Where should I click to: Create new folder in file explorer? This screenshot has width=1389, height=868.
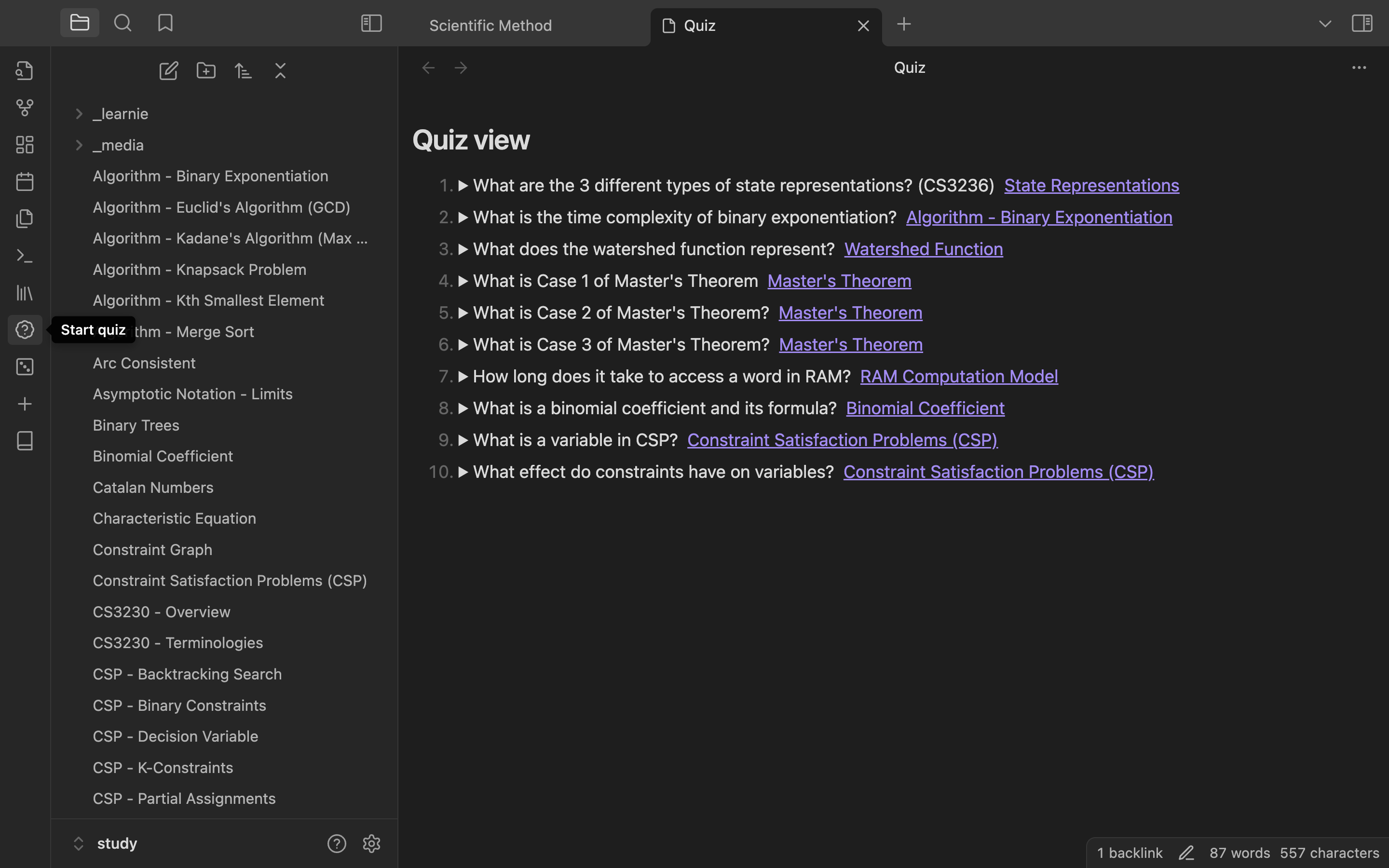click(206, 70)
